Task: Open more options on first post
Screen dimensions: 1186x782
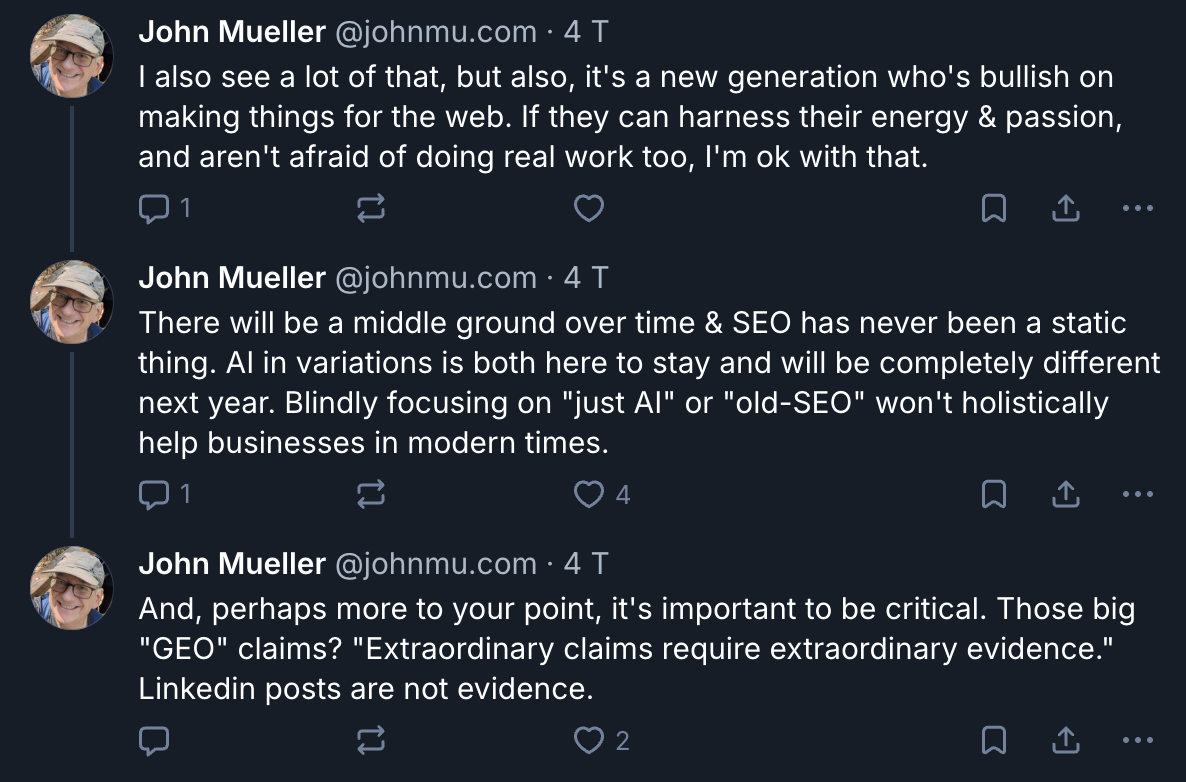Action: [x=1138, y=208]
